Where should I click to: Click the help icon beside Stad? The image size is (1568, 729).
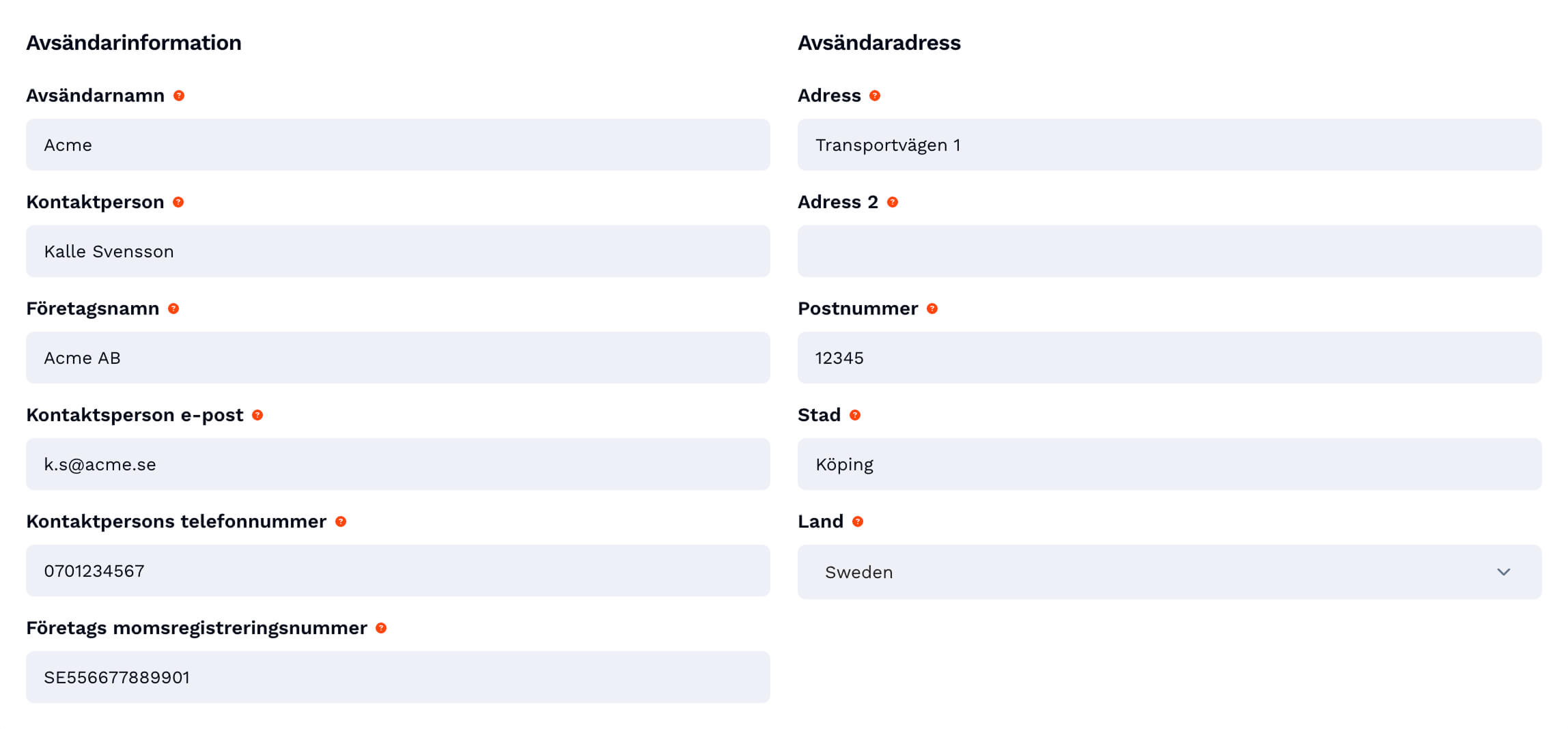[x=855, y=415]
